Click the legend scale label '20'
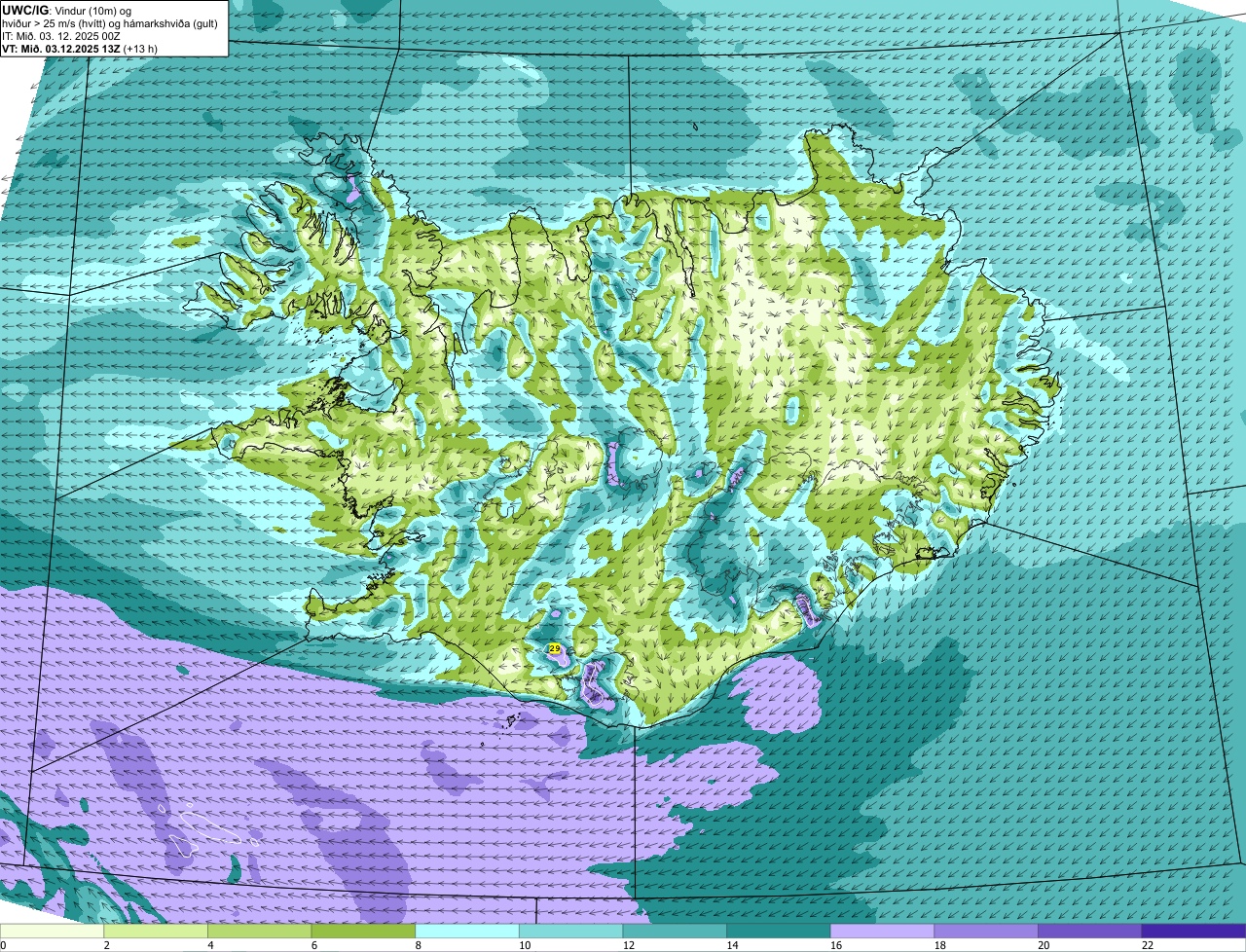 coord(1043,945)
